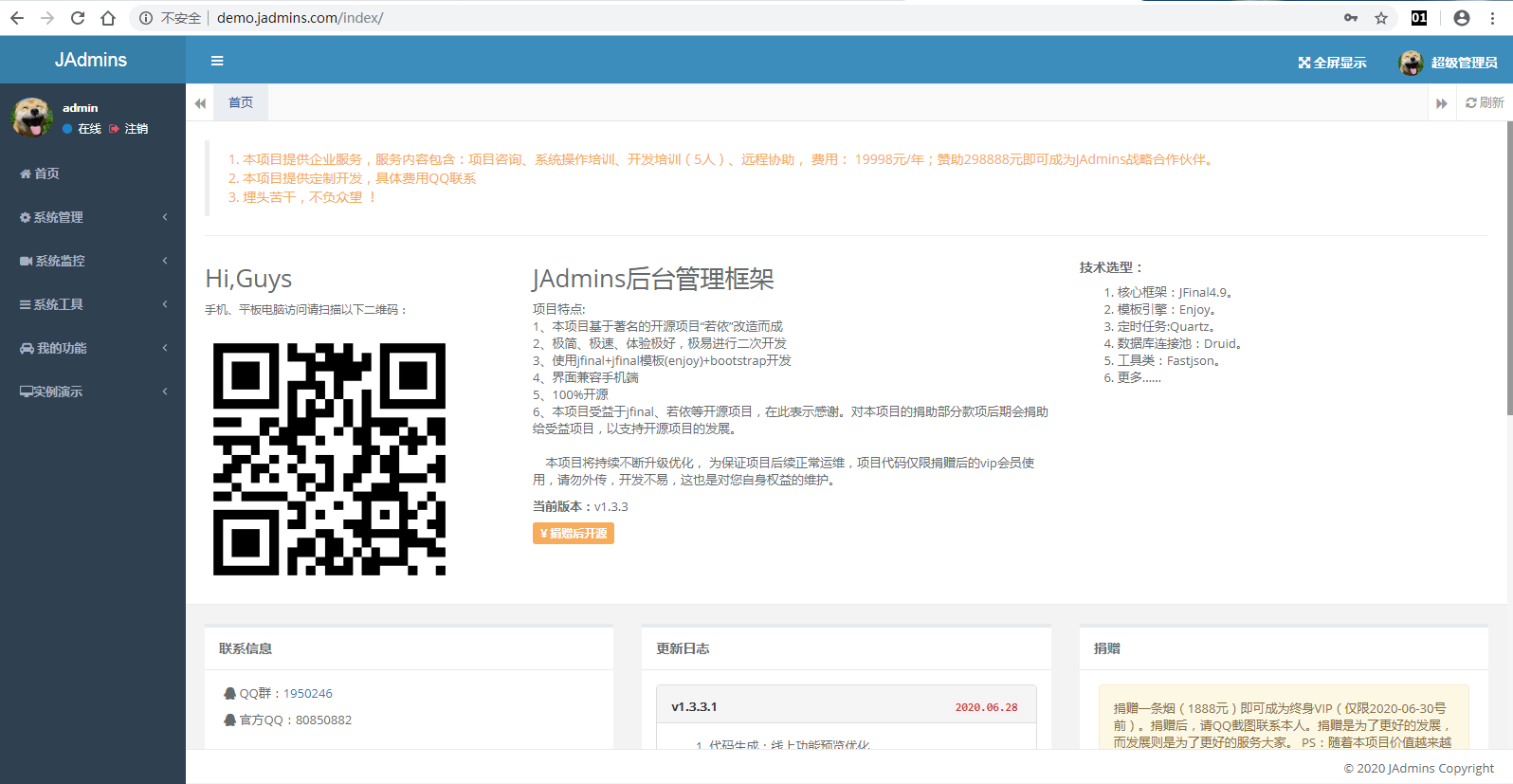Click the 2020.06.28 date label

click(986, 707)
